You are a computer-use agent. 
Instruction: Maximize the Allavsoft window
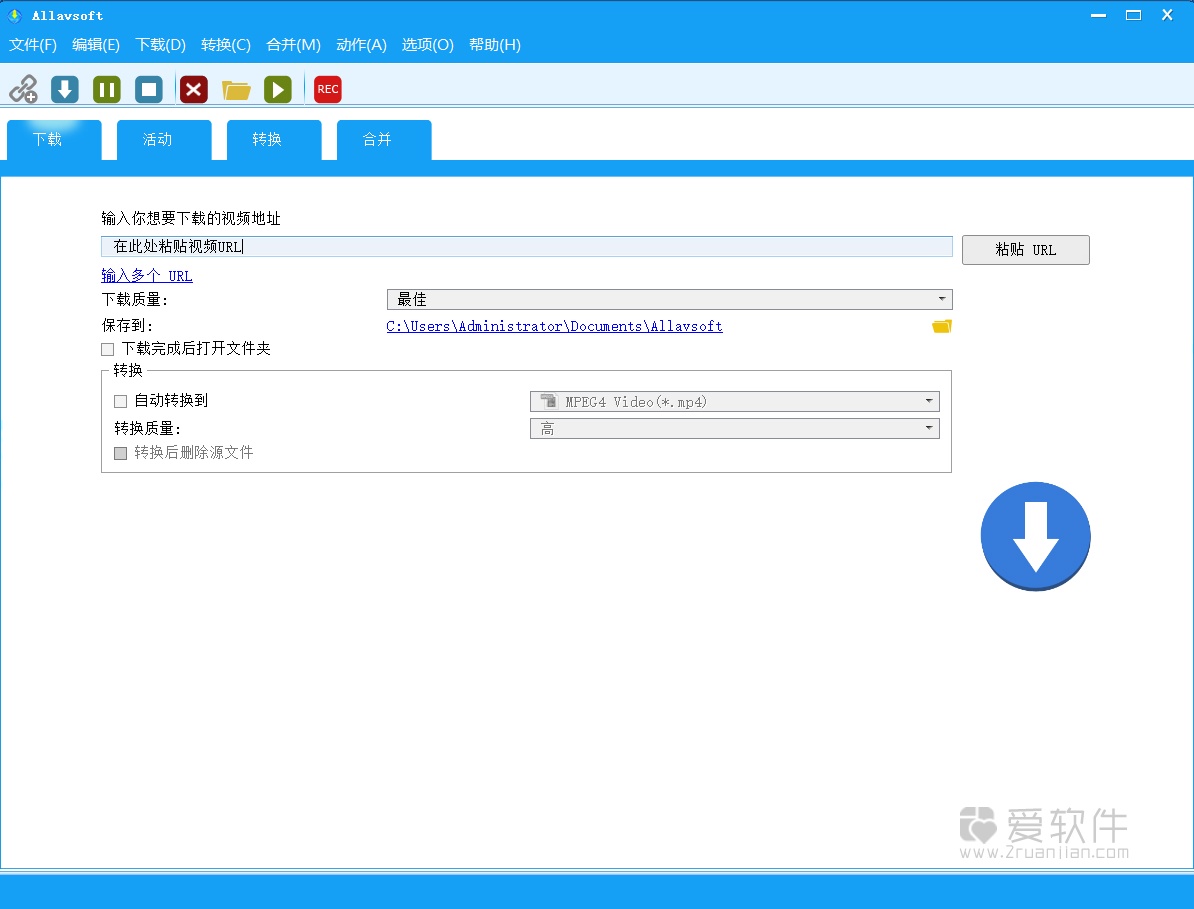tap(1133, 15)
